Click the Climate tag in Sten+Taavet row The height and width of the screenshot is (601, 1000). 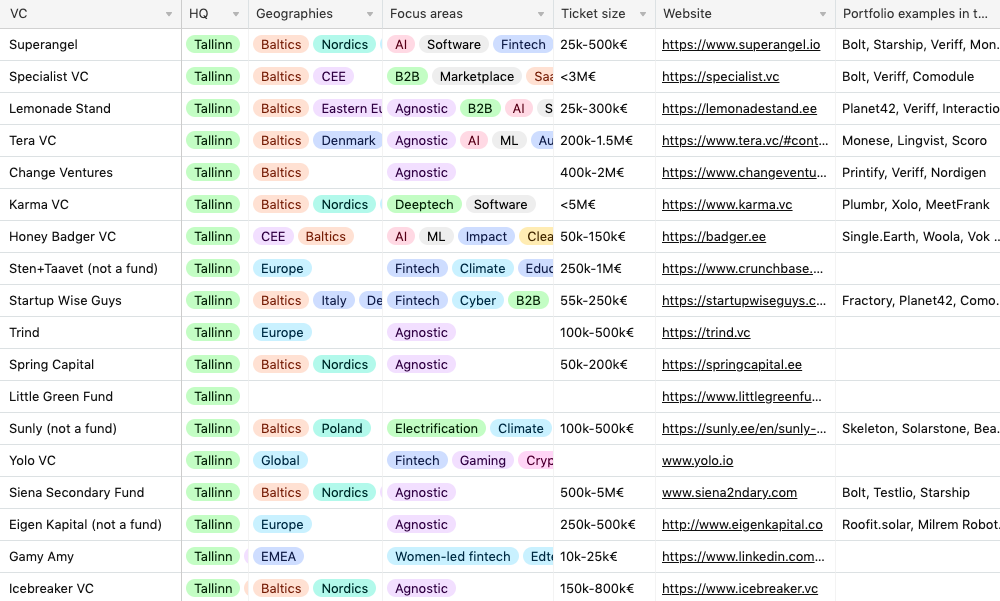pos(482,268)
